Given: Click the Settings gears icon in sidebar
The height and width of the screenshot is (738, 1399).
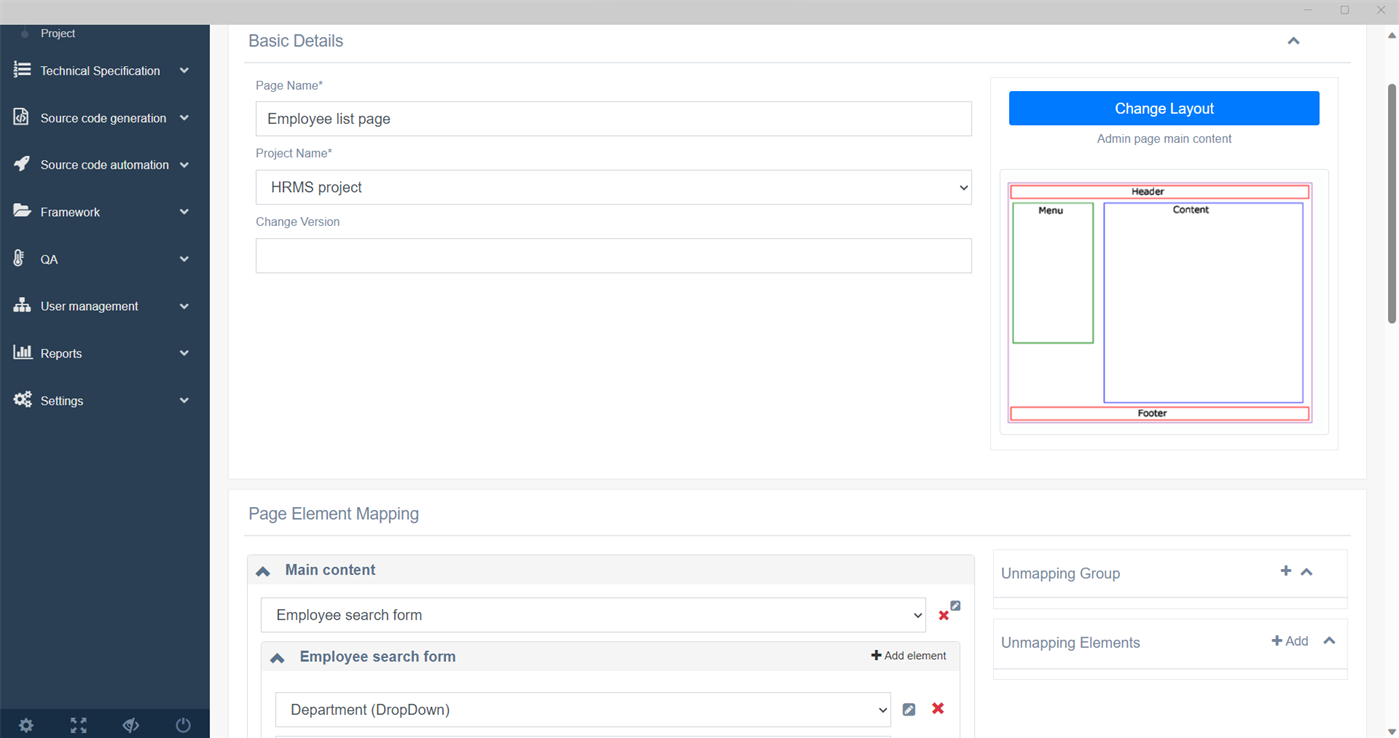Looking at the screenshot, I should (22, 399).
